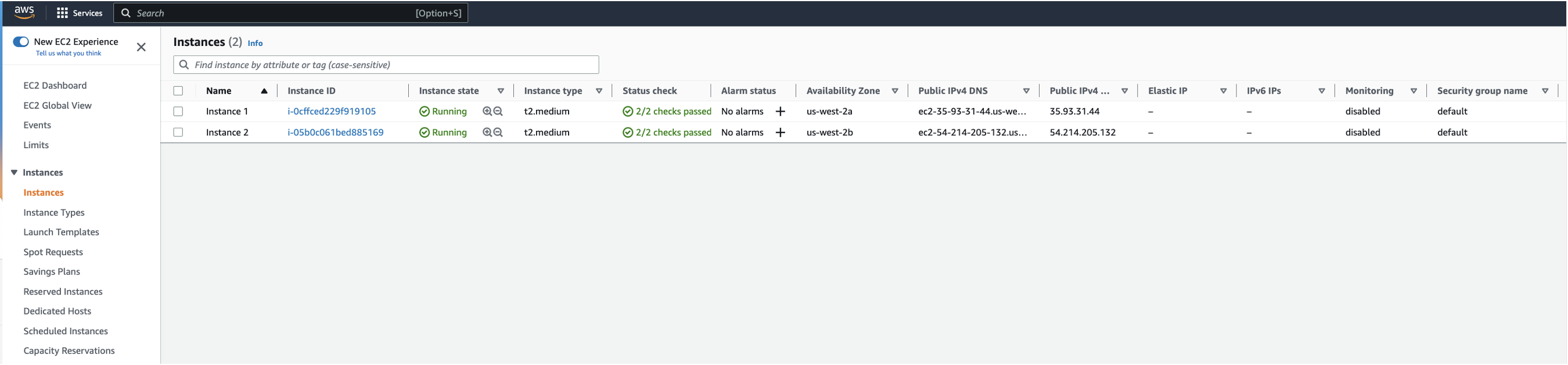Open Instance state column sort dropdown

pyautogui.click(x=501, y=91)
